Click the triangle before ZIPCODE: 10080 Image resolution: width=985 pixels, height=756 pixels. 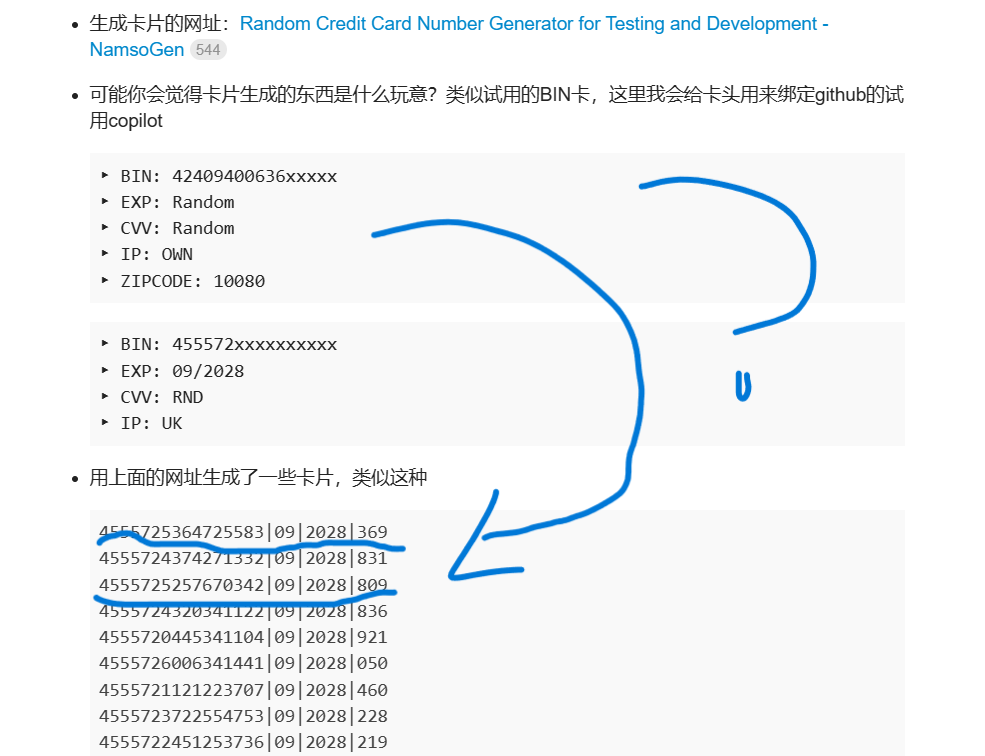[105, 280]
